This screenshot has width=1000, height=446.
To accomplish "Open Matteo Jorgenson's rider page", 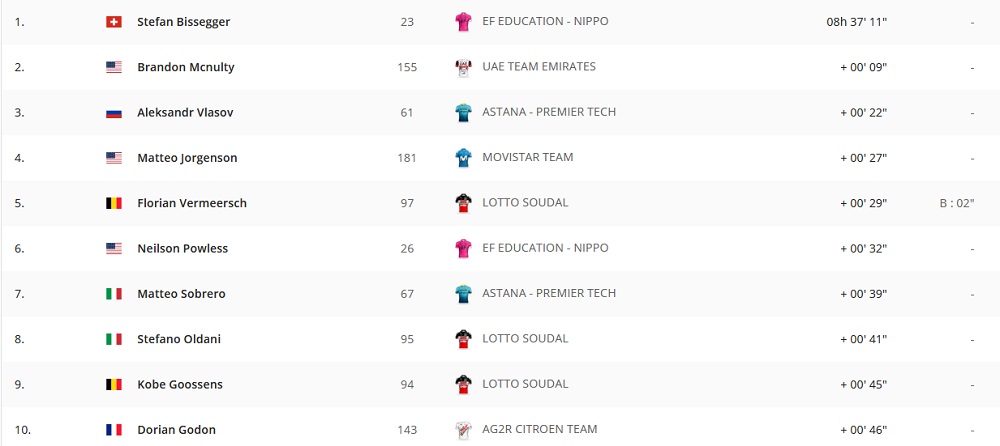I will (x=187, y=158).
